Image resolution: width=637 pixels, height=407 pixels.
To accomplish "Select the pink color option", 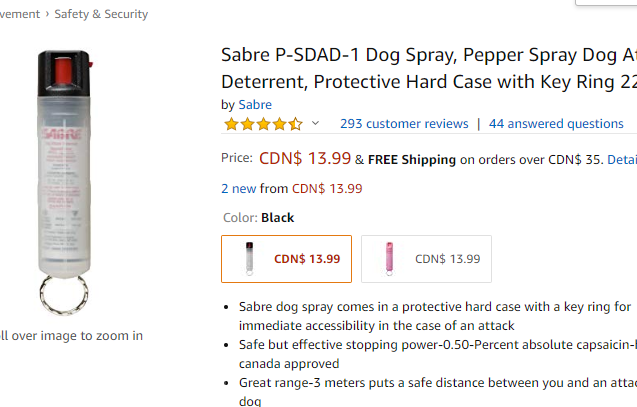I will click(x=426, y=259).
